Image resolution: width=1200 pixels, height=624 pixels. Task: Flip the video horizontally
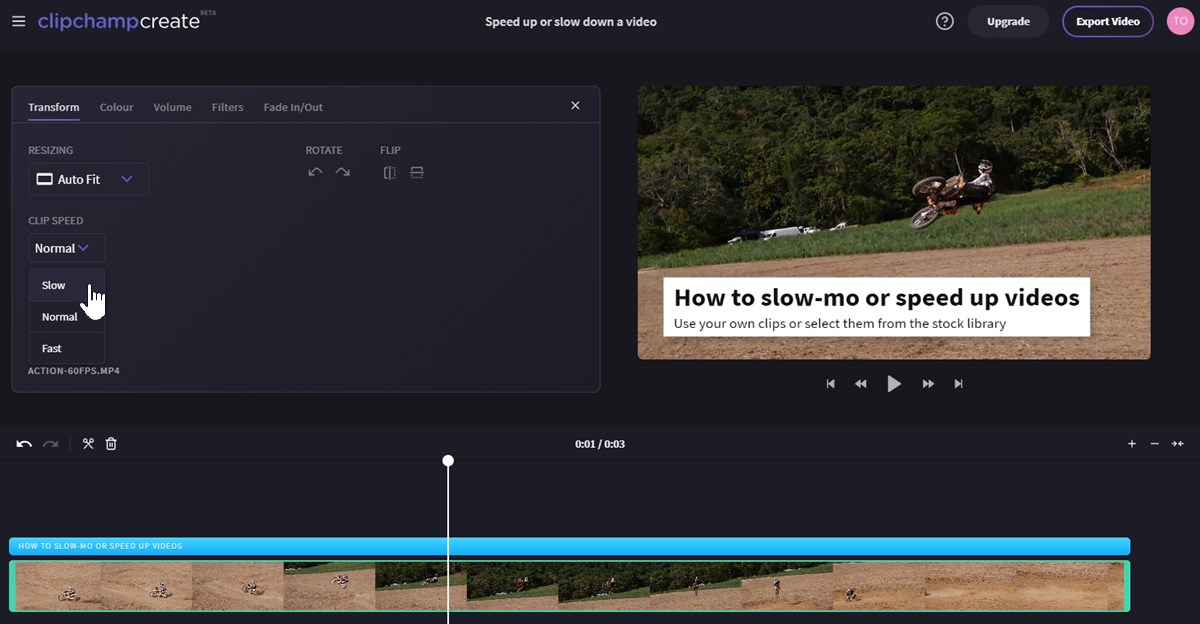coord(389,172)
